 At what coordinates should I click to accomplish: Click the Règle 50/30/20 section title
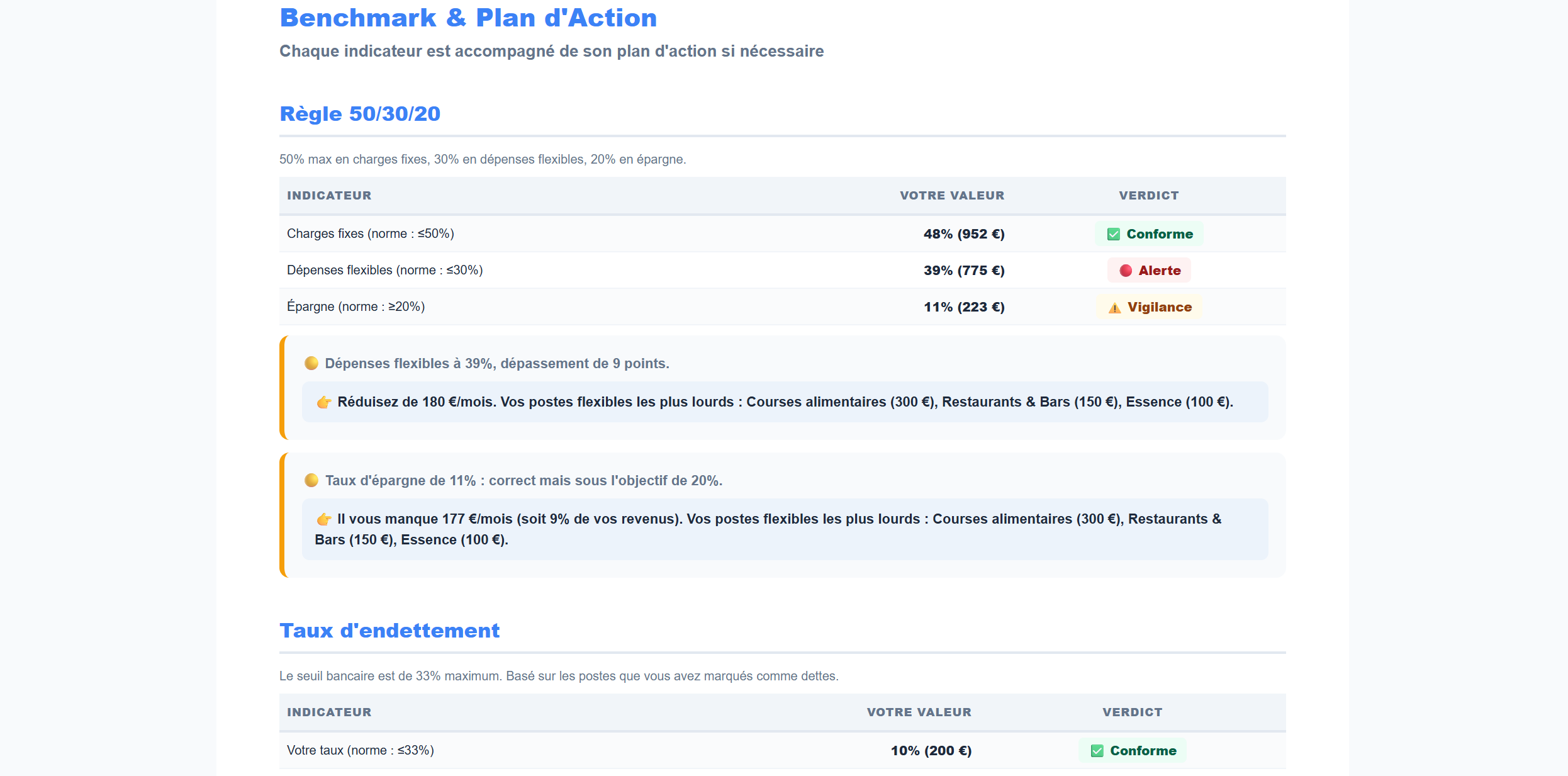(360, 114)
